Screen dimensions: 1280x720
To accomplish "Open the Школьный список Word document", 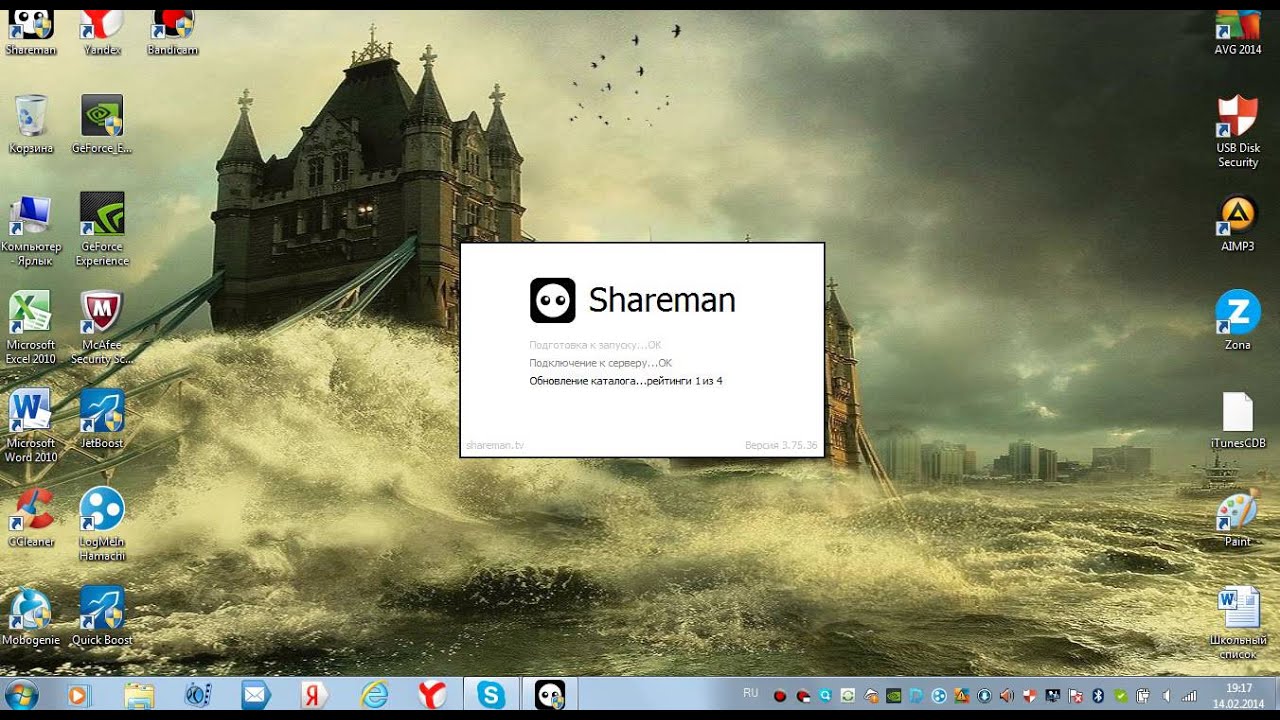I will coord(1238,622).
